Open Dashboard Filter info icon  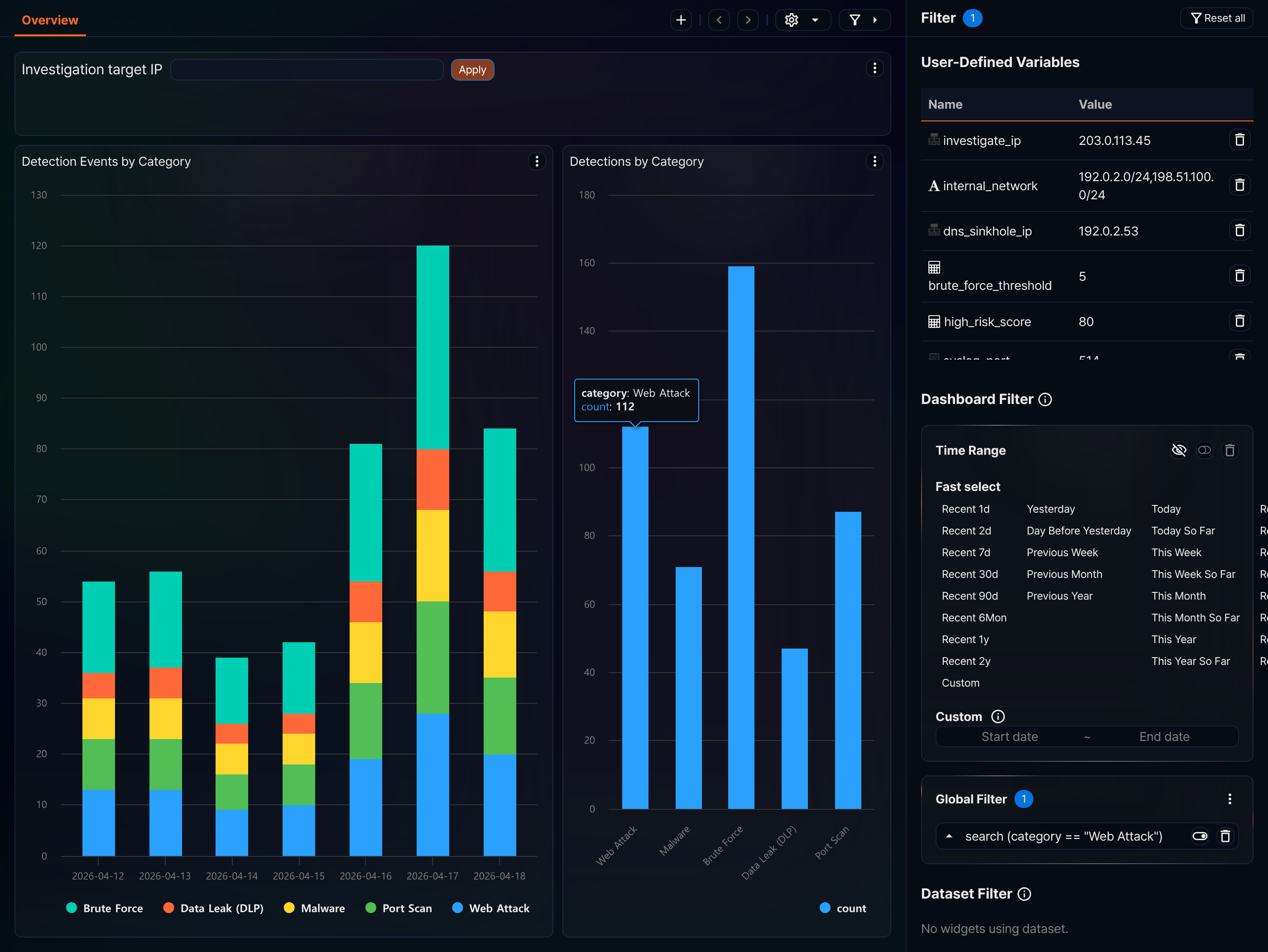point(1045,399)
